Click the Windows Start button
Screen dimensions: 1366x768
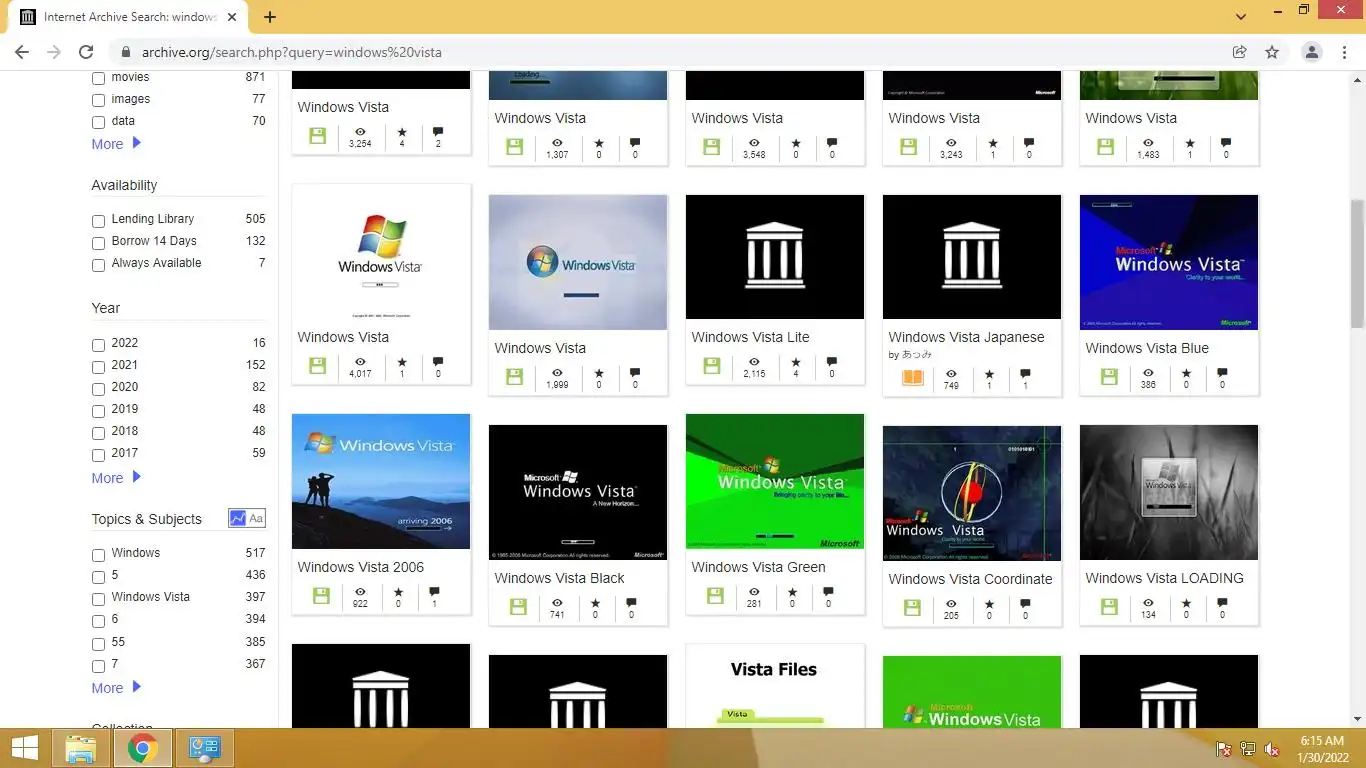24,748
